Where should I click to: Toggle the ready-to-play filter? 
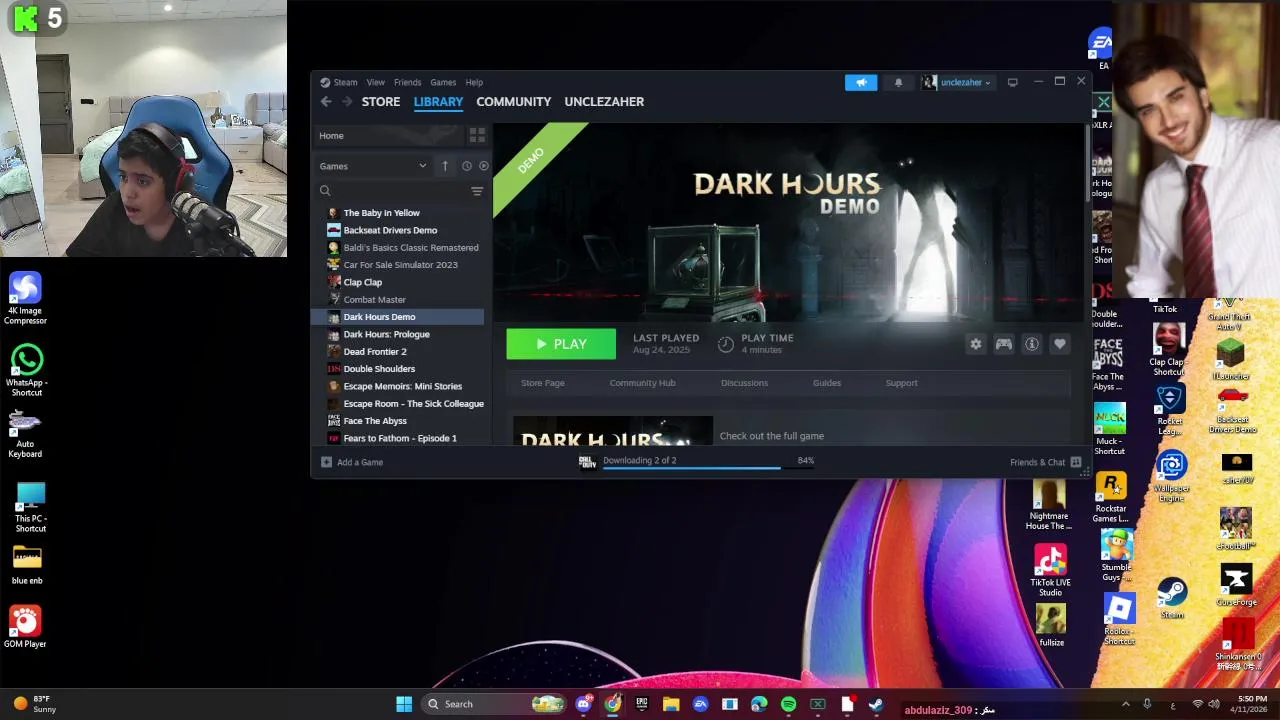pos(483,166)
